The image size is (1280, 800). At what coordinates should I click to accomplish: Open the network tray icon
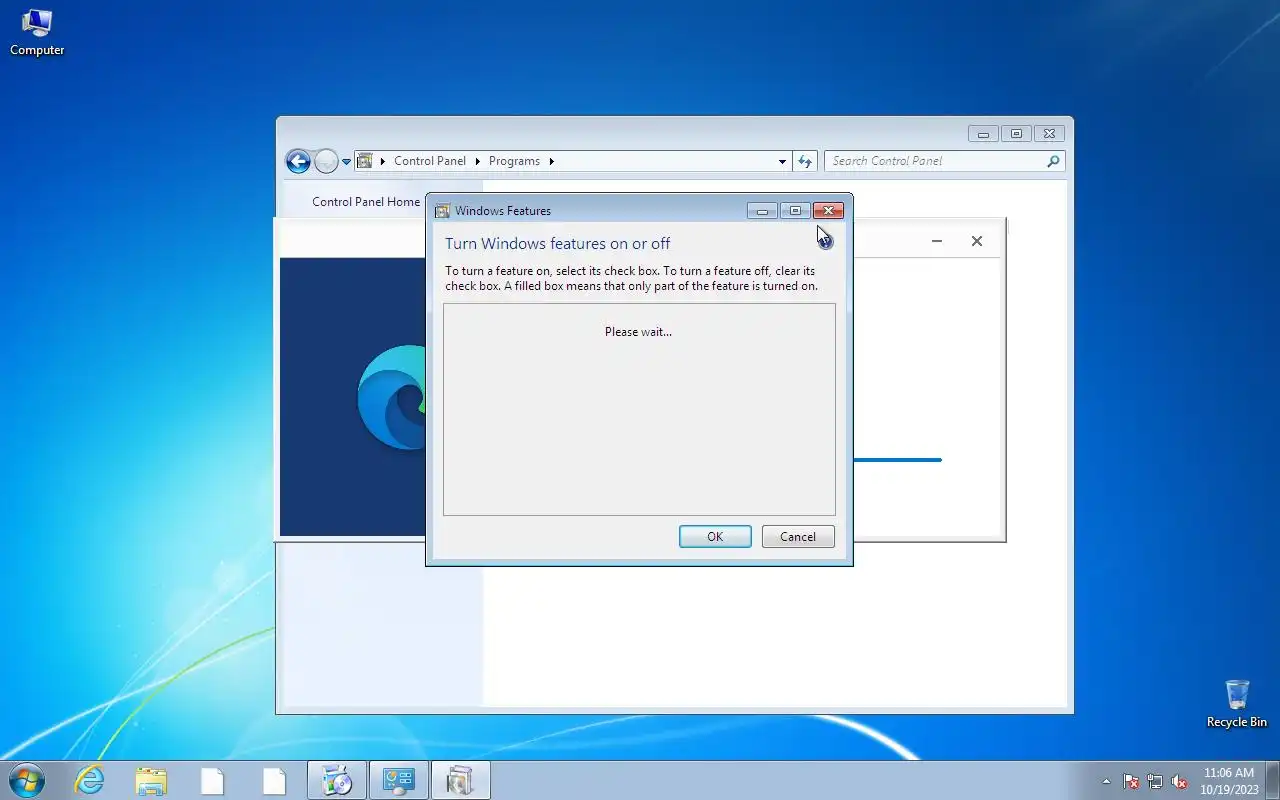coord(1155,781)
